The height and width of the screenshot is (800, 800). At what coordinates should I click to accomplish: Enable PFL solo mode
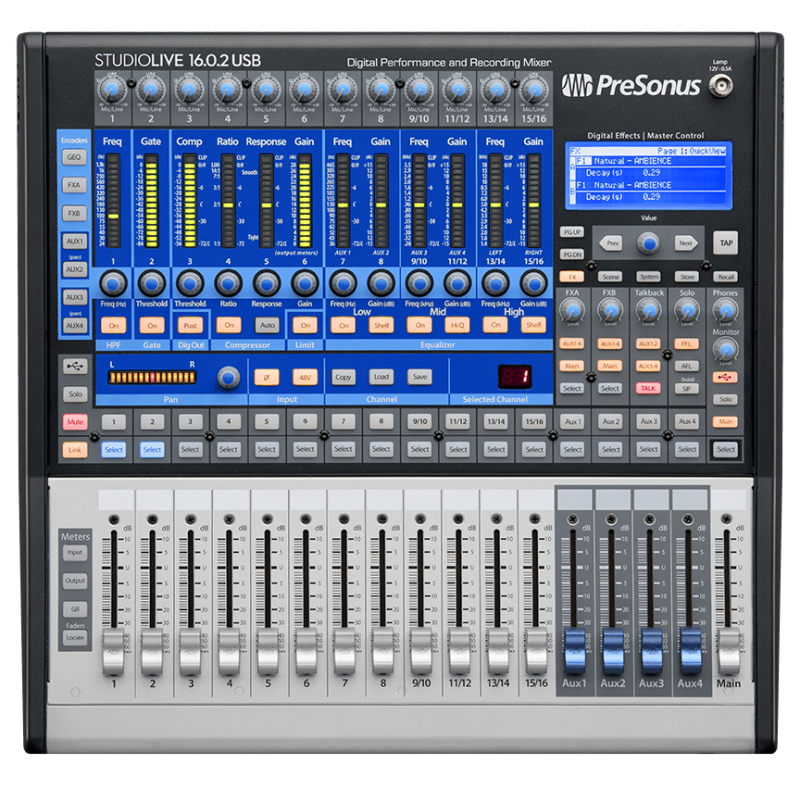click(x=687, y=344)
